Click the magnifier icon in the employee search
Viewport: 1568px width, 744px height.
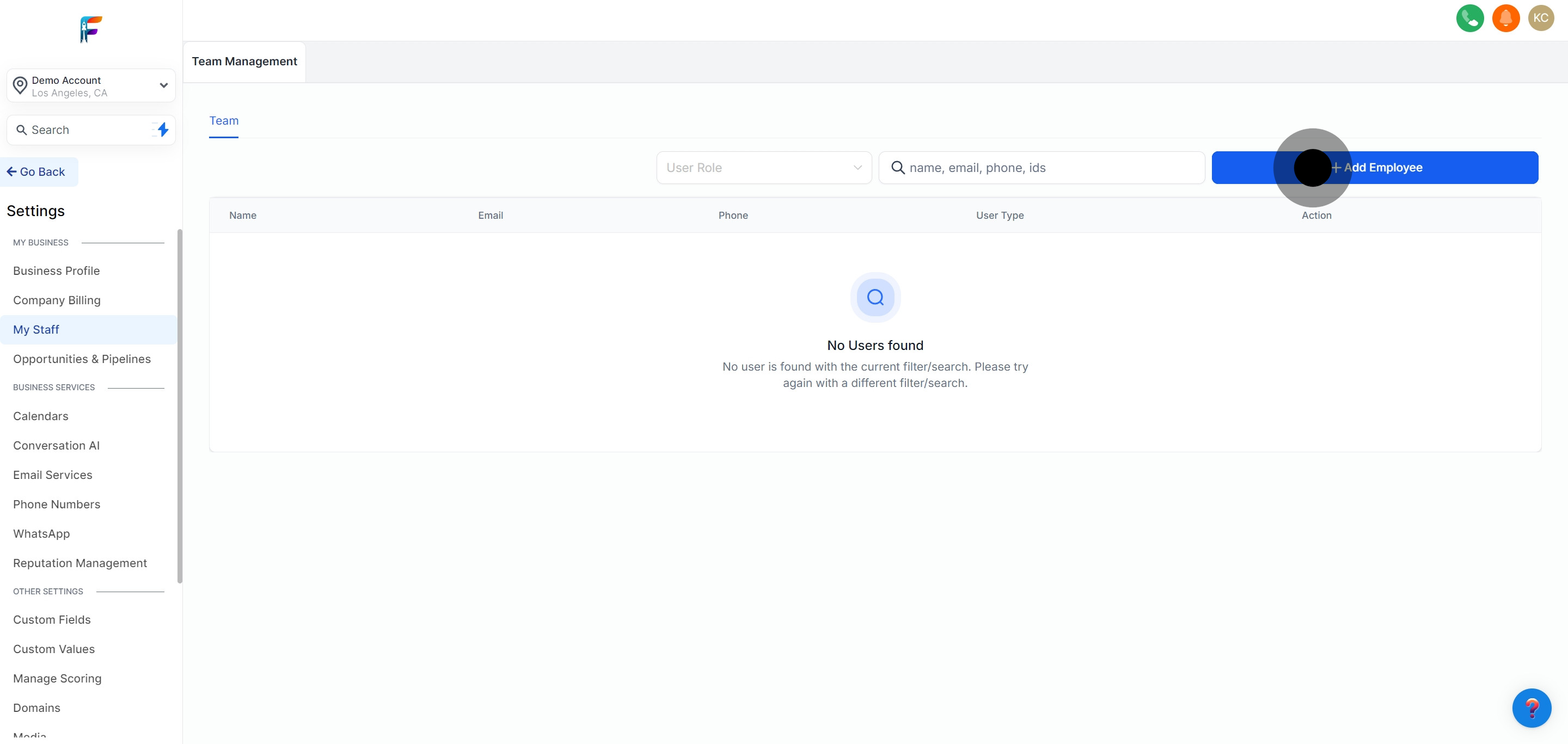coord(898,167)
